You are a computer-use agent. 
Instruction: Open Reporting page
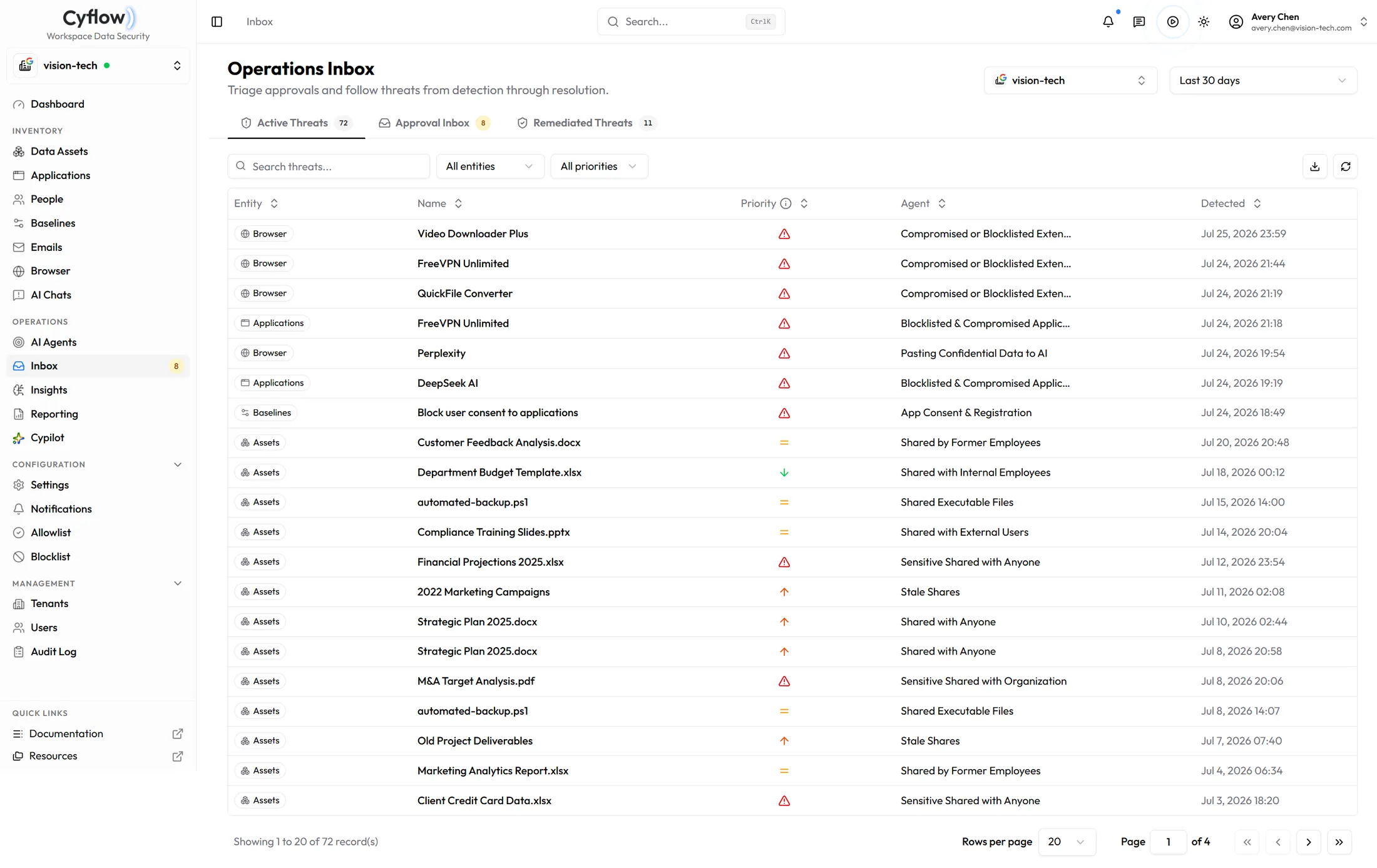(54, 414)
